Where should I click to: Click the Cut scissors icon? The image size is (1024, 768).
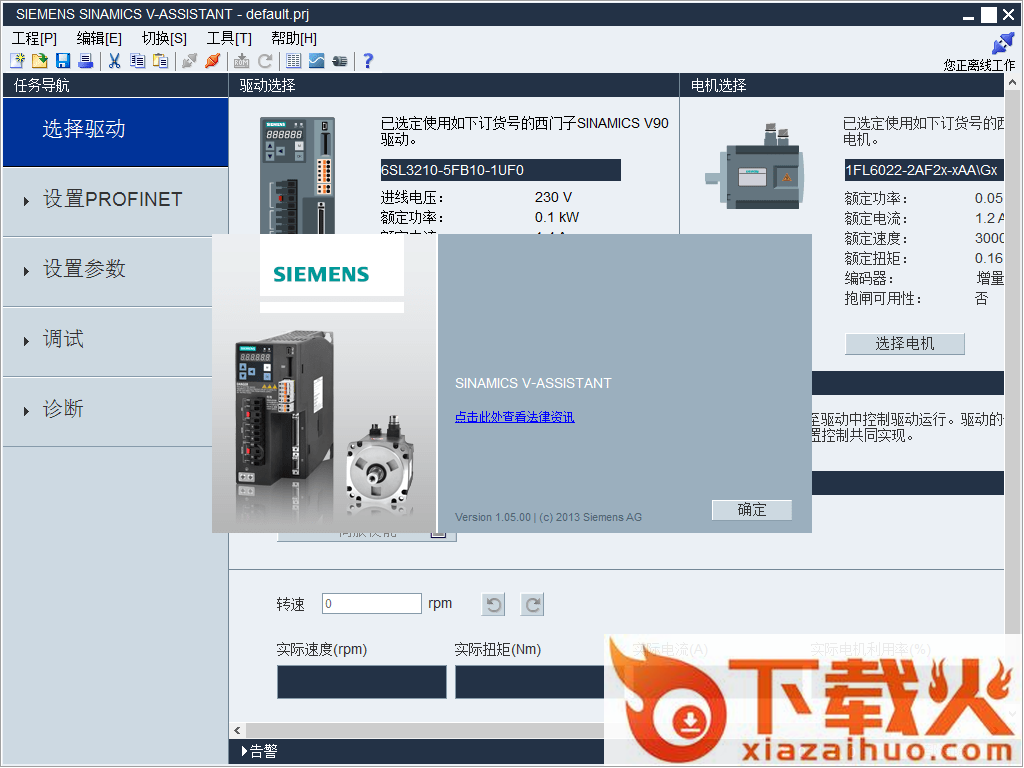tap(115, 61)
